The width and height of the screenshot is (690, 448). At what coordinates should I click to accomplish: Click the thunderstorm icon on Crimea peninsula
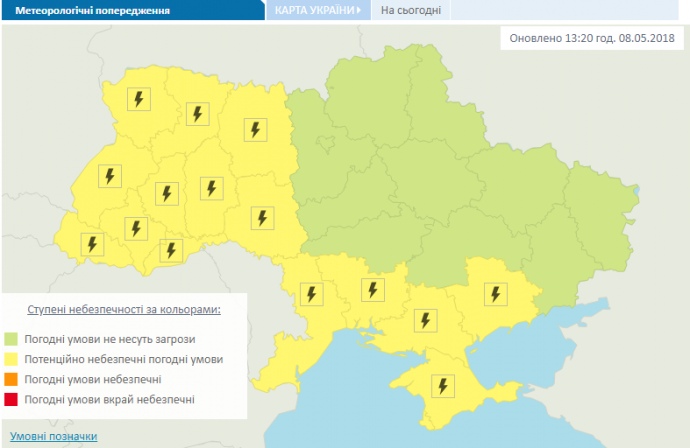point(441,385)
